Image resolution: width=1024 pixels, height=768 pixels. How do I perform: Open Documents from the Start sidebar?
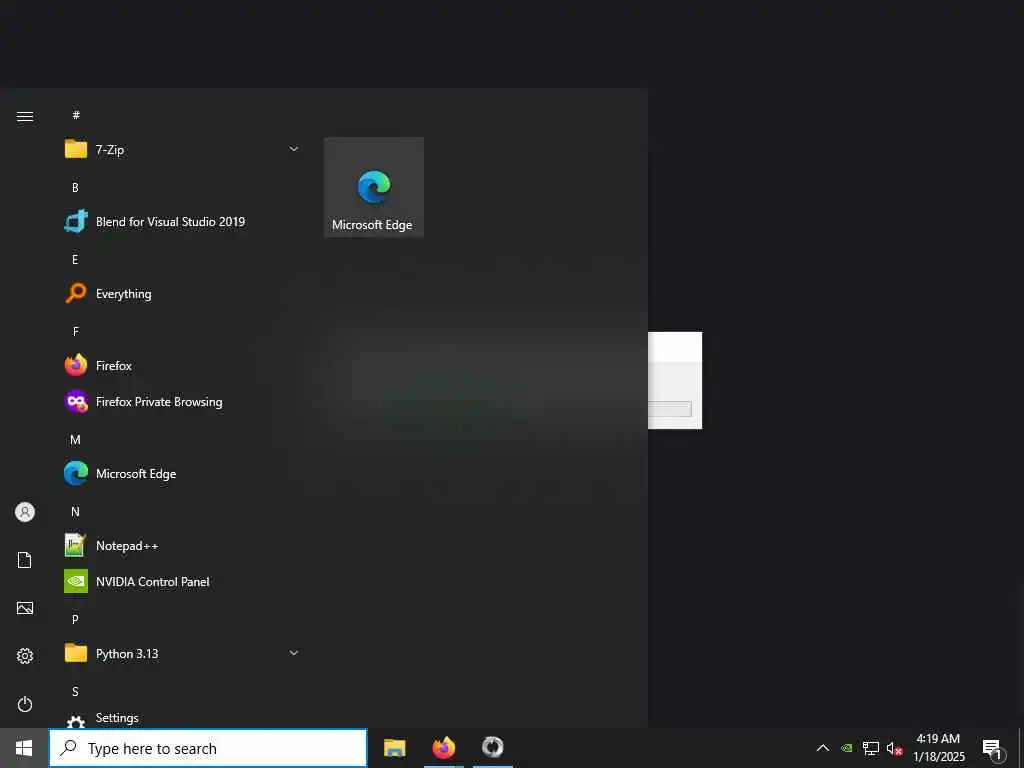(25, 560)
